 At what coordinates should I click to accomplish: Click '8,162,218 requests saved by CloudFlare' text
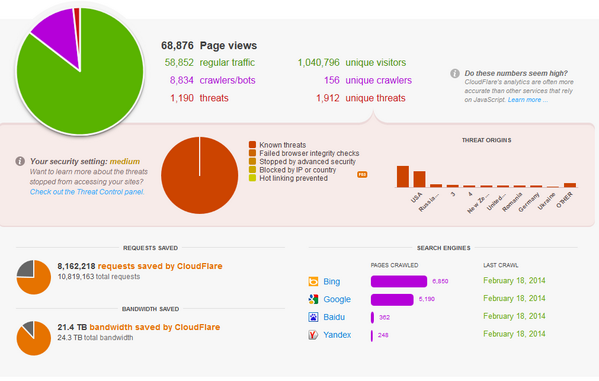click(140, 266)
